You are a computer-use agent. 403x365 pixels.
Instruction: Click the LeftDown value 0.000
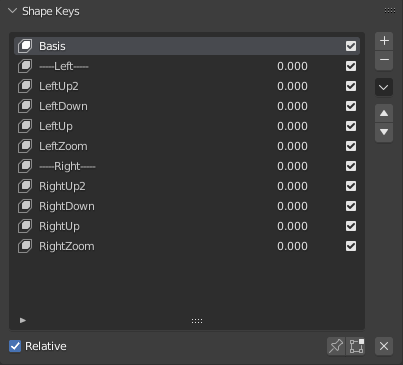(x=292, y=106)
